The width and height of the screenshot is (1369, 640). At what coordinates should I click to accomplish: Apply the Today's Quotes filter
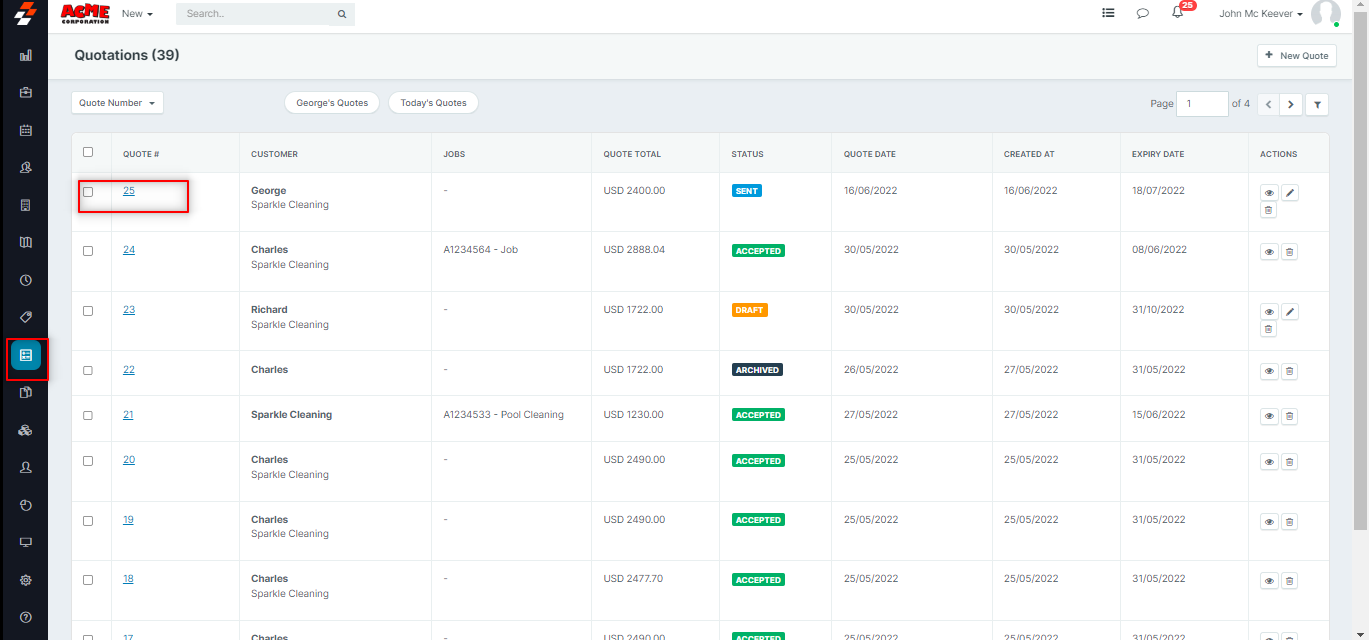(433, 103)
